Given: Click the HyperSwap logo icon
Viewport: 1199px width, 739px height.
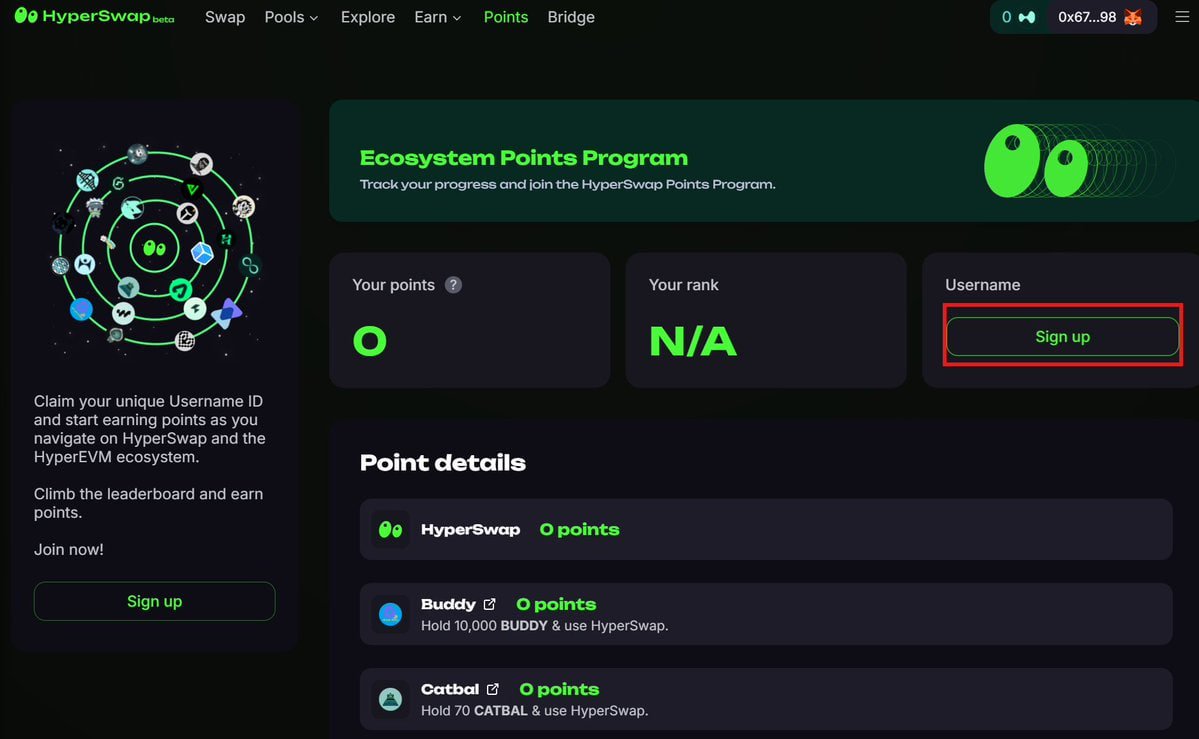Looking at the screenshot, I should click(x=27, y=16).
